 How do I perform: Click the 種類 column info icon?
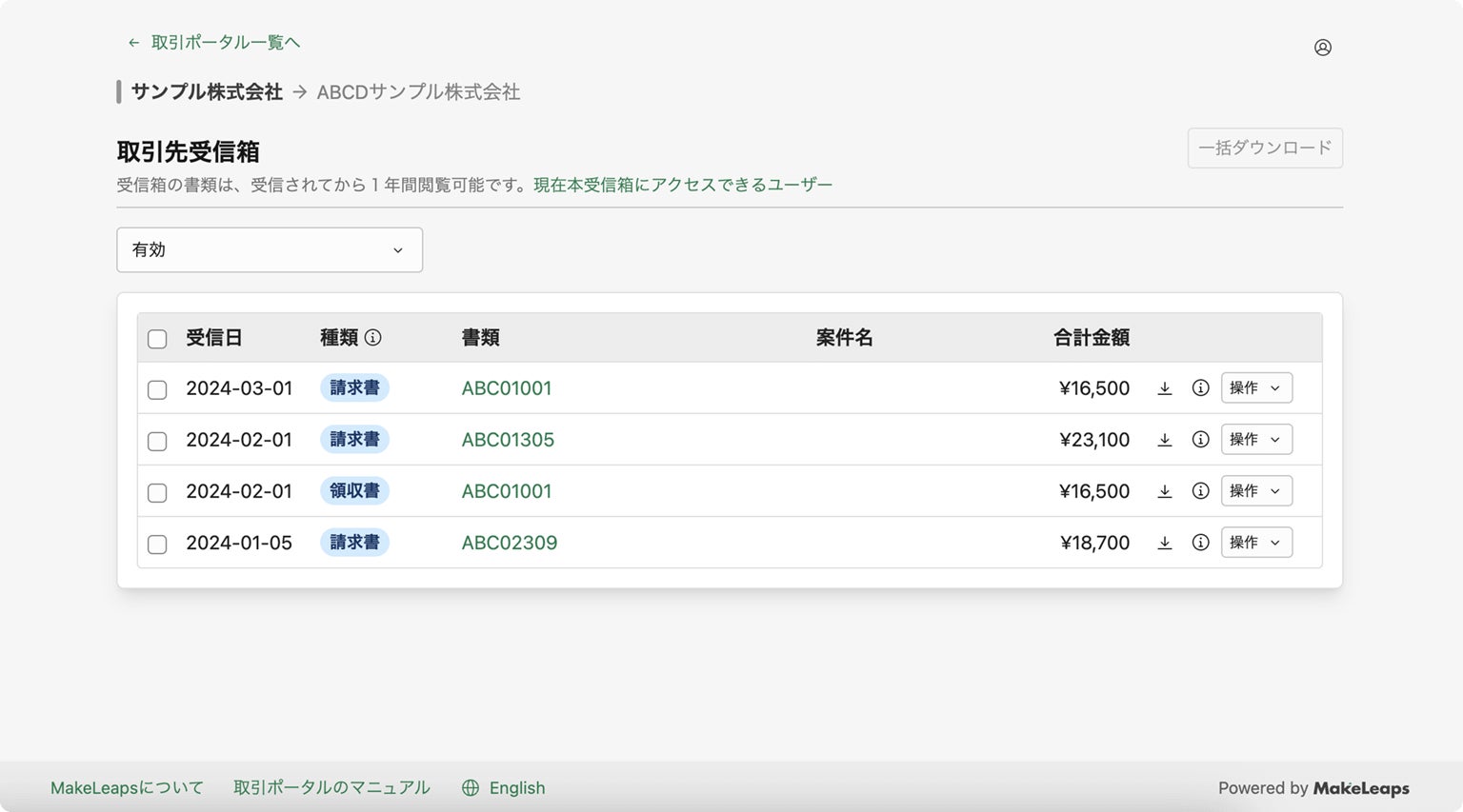373,337
